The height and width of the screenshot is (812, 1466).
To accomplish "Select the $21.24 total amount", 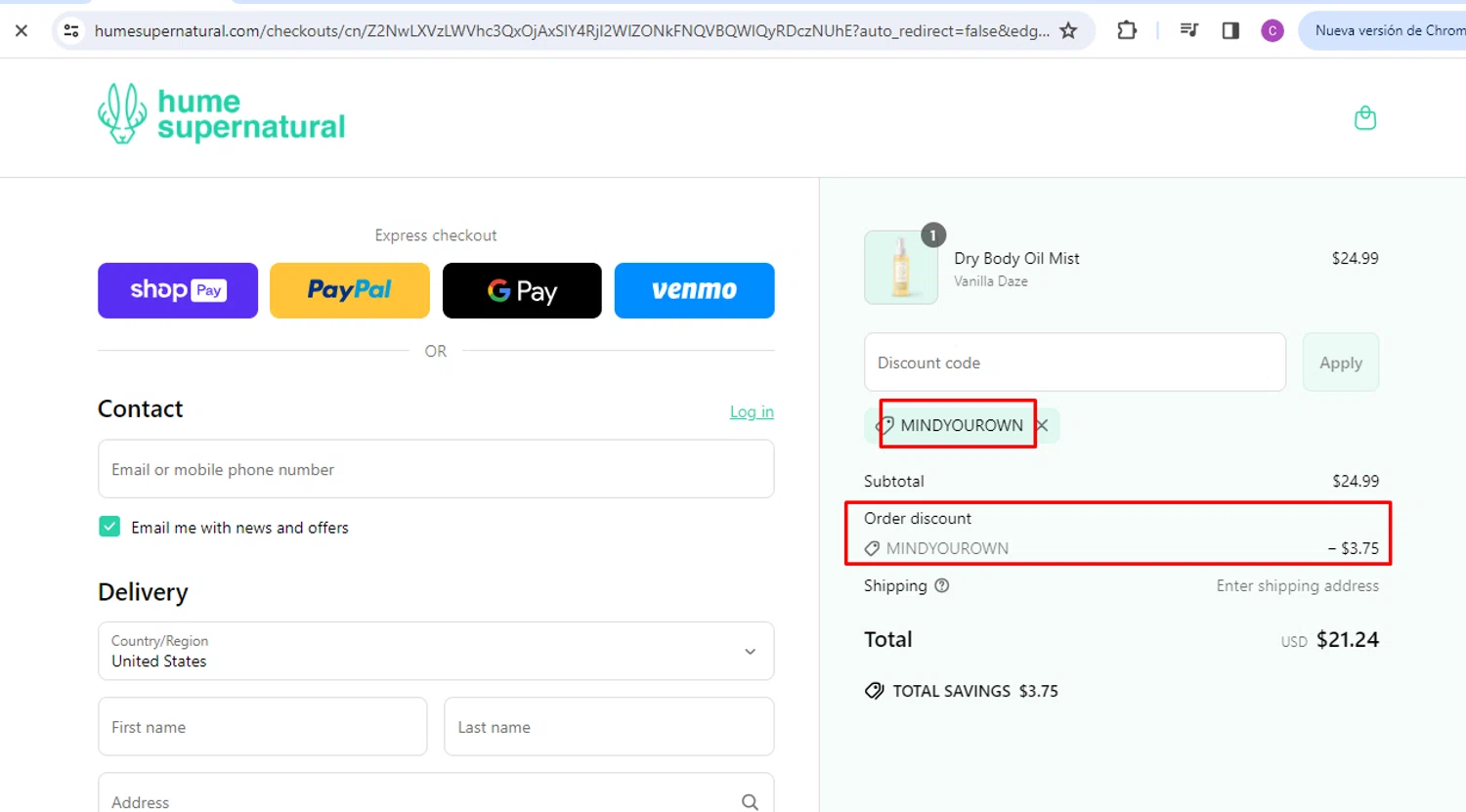I will 1348,639.
